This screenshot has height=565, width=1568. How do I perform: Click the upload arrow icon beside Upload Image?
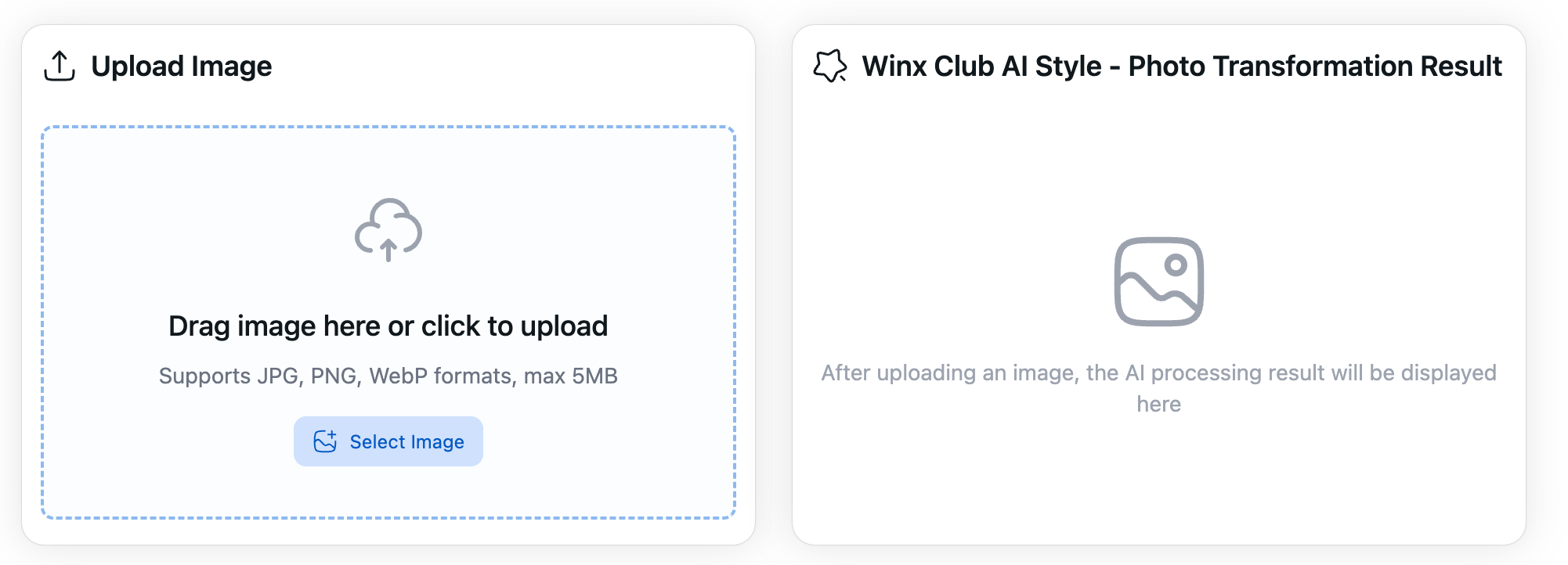[60, 66]
